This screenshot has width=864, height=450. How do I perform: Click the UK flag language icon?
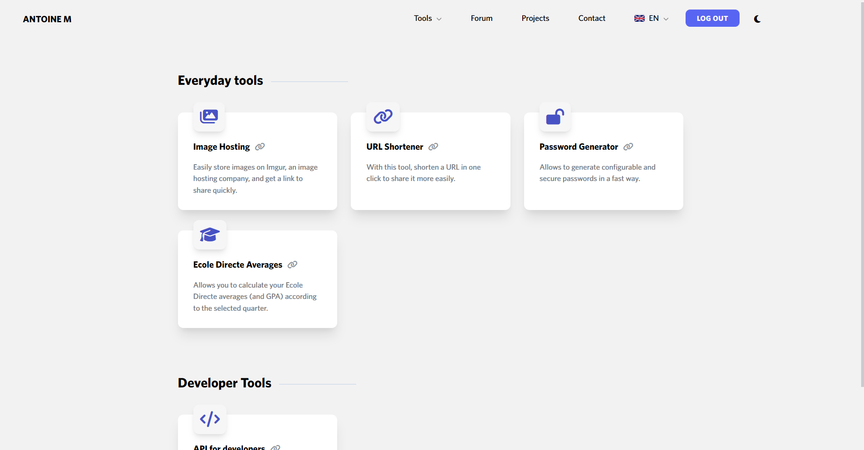point(639,18)
